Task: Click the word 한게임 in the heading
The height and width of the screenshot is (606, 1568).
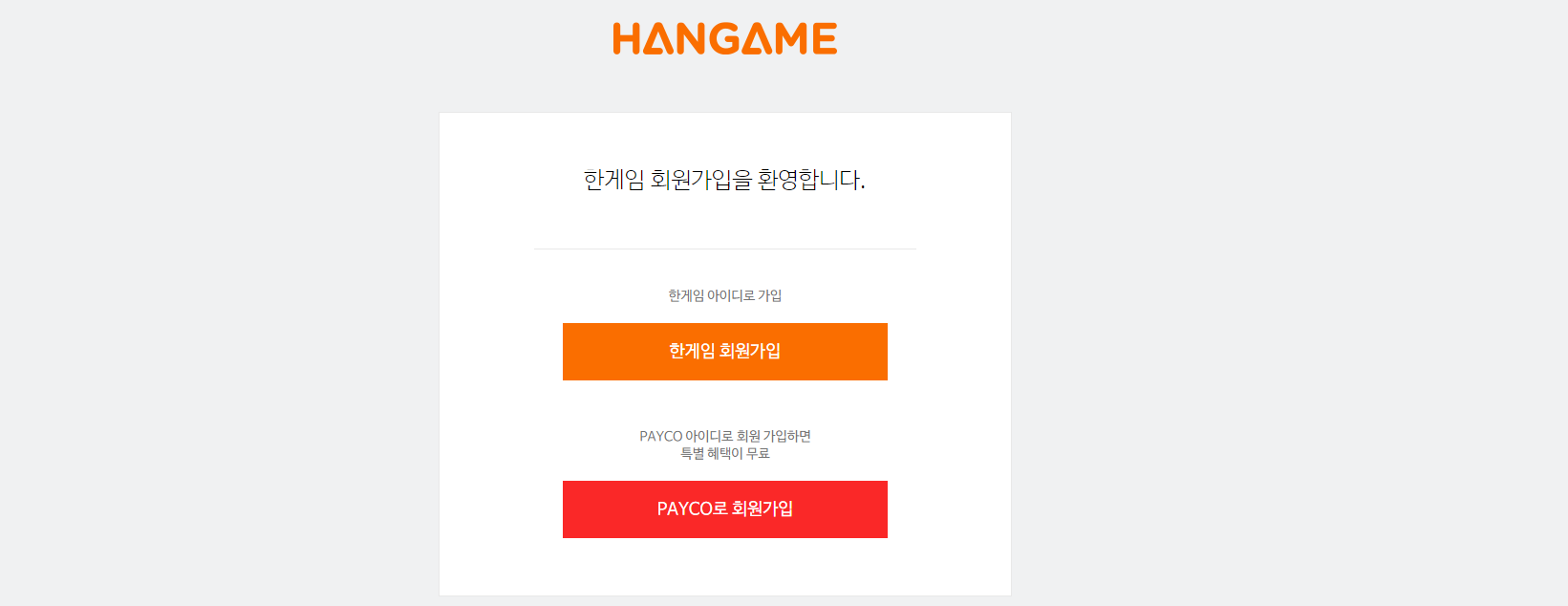Action: point(613,180)
